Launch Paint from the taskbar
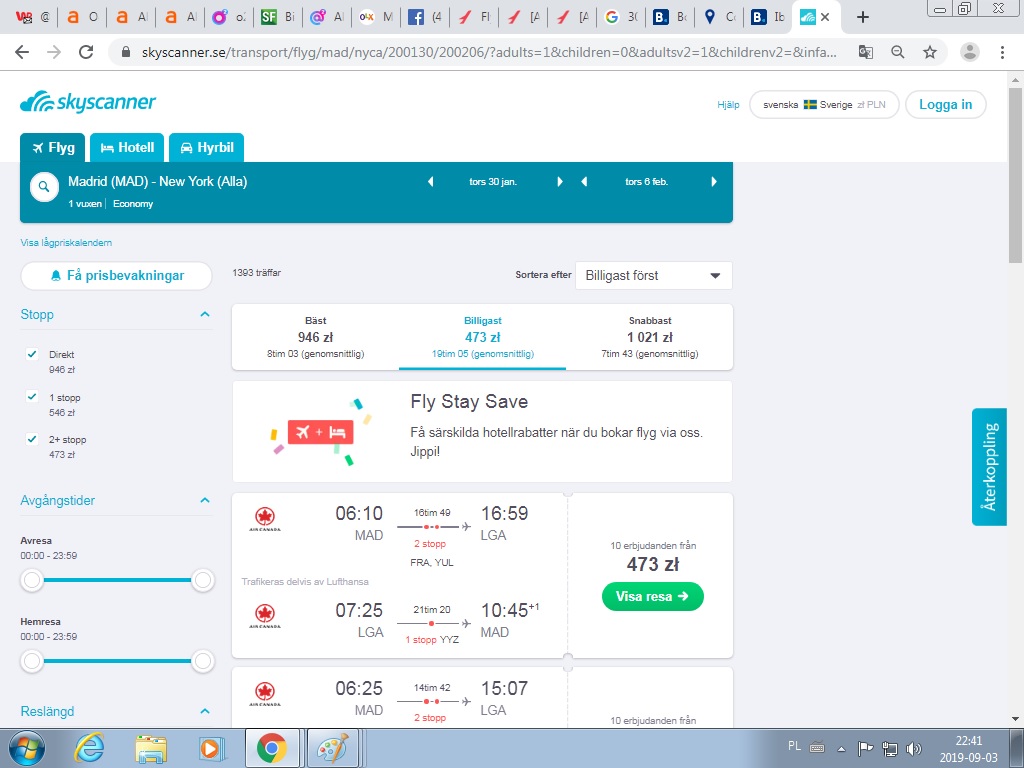 (332, 748)
